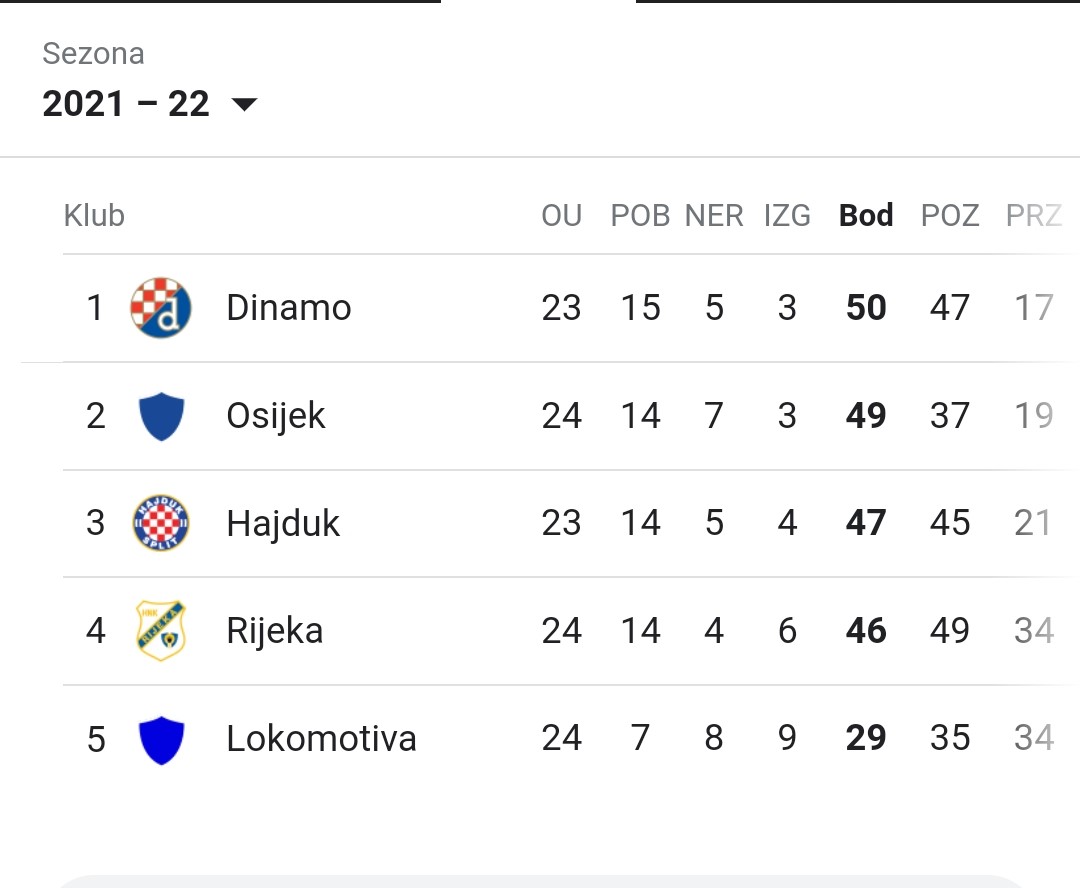Click the Hajduk Split crest icon
Image resolution: width=1080 pixels, height=888 pixels.
tap(160, 523)
